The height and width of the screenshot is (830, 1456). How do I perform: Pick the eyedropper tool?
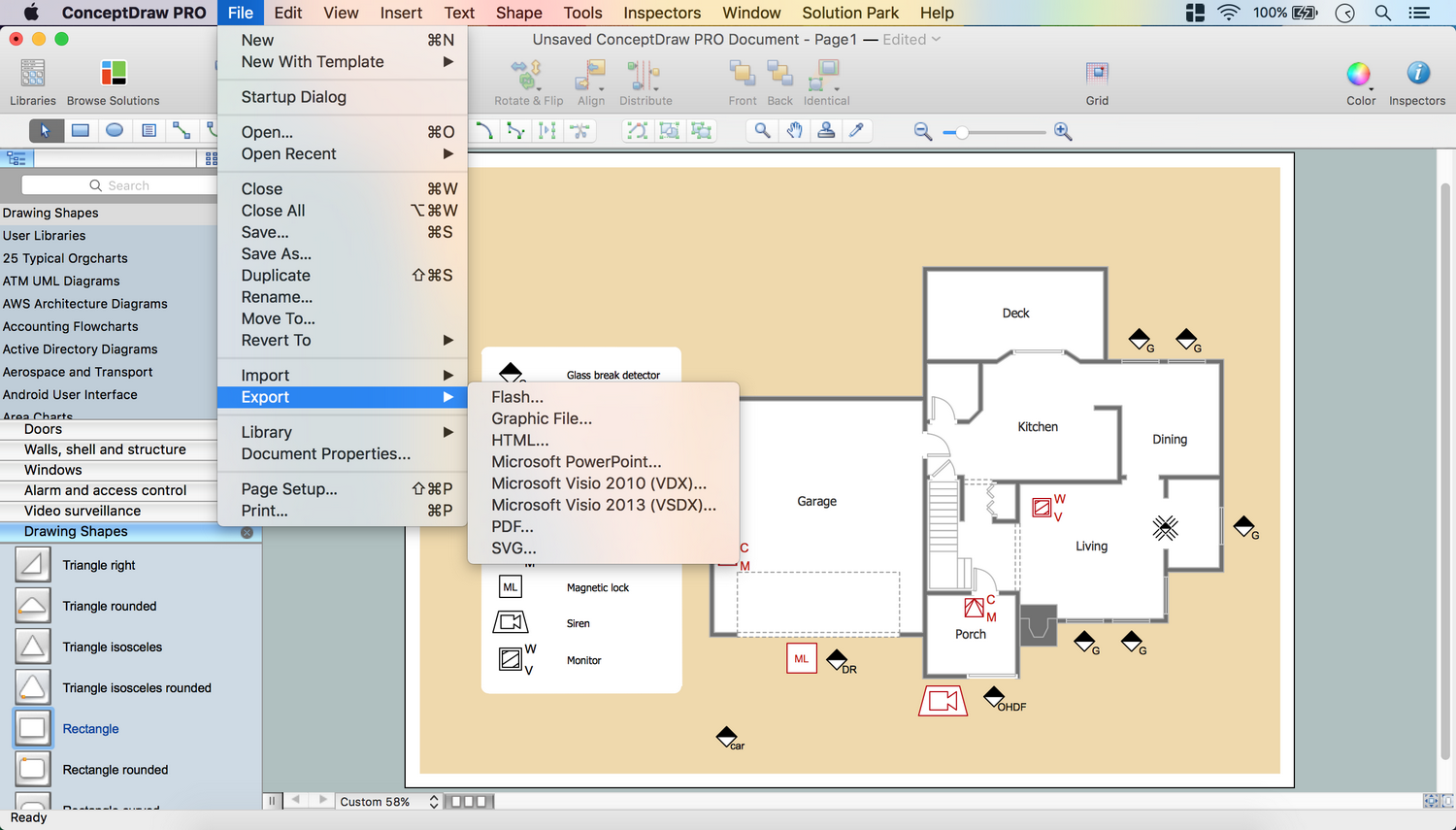(856, 131)
